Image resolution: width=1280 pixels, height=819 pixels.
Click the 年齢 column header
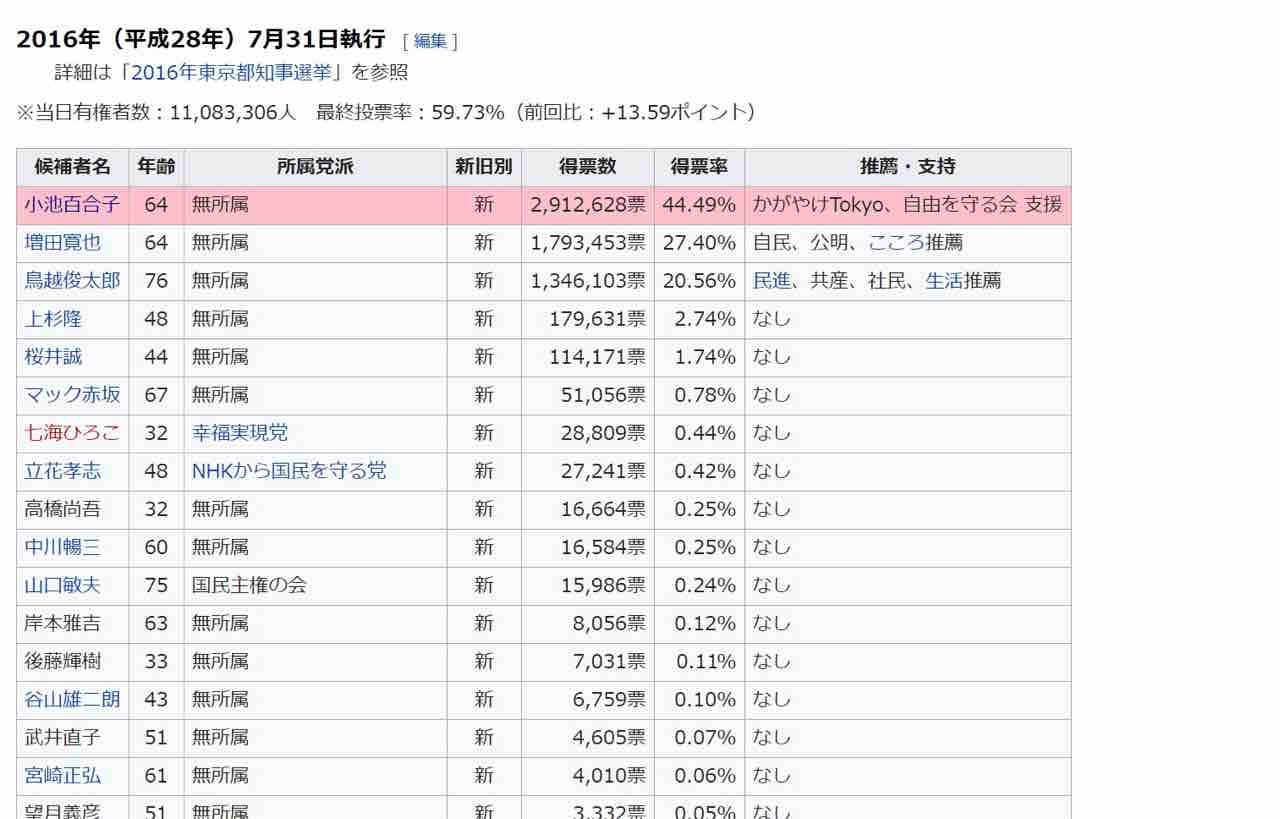156,167
